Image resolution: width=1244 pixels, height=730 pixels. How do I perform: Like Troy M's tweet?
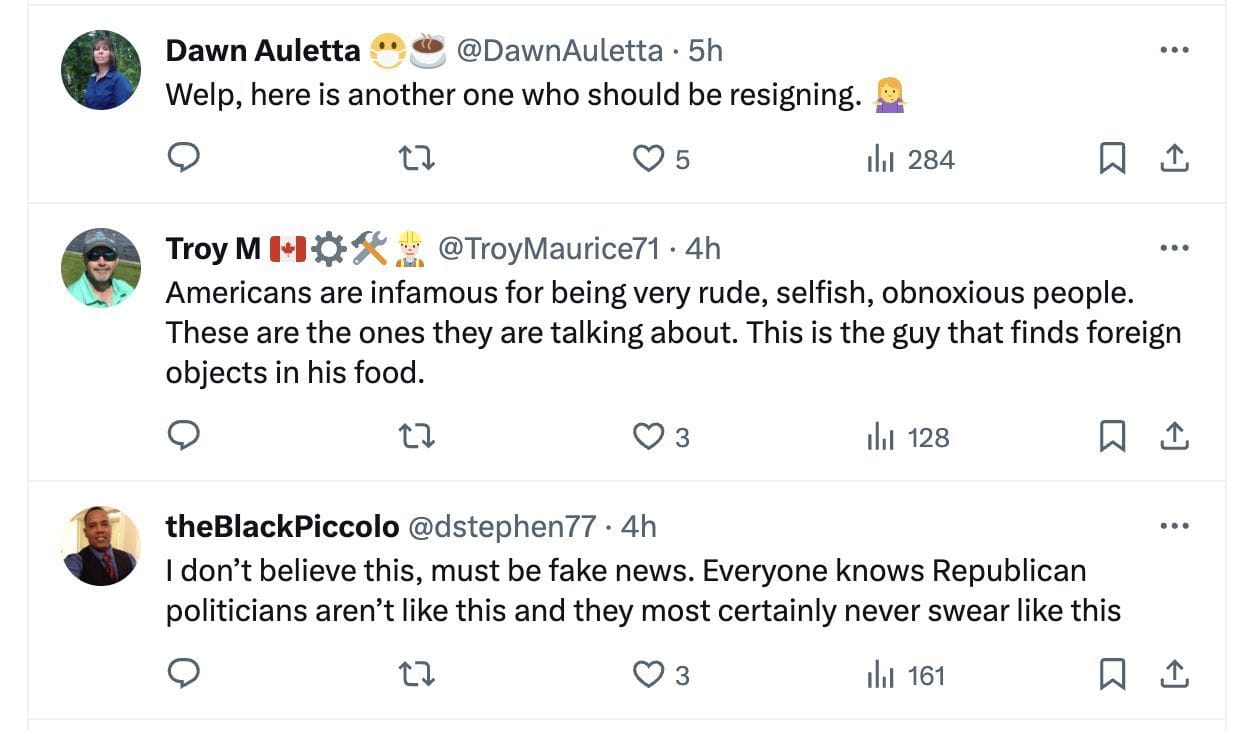[x=649, y=436]
